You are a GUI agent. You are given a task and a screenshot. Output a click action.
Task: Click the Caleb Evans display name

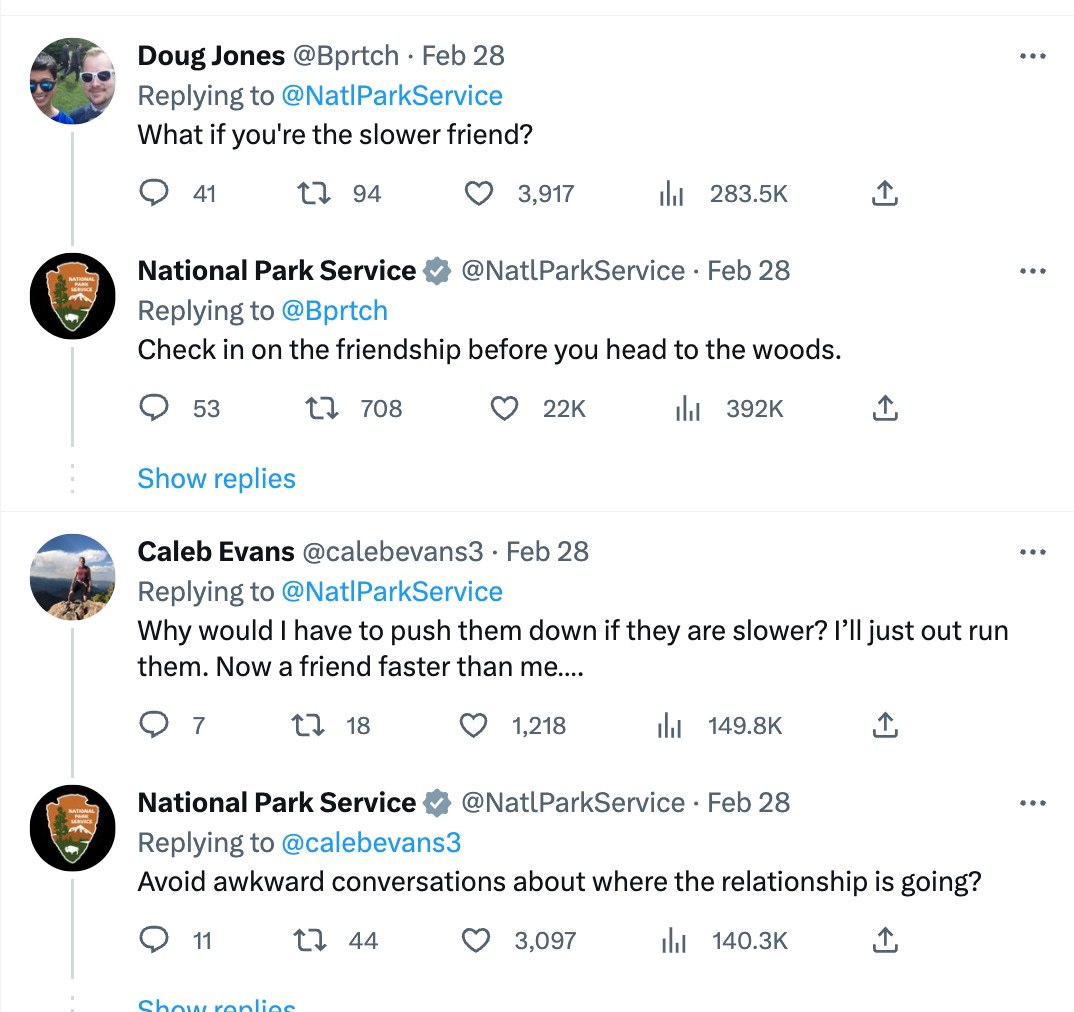click(x=216, y=552)
